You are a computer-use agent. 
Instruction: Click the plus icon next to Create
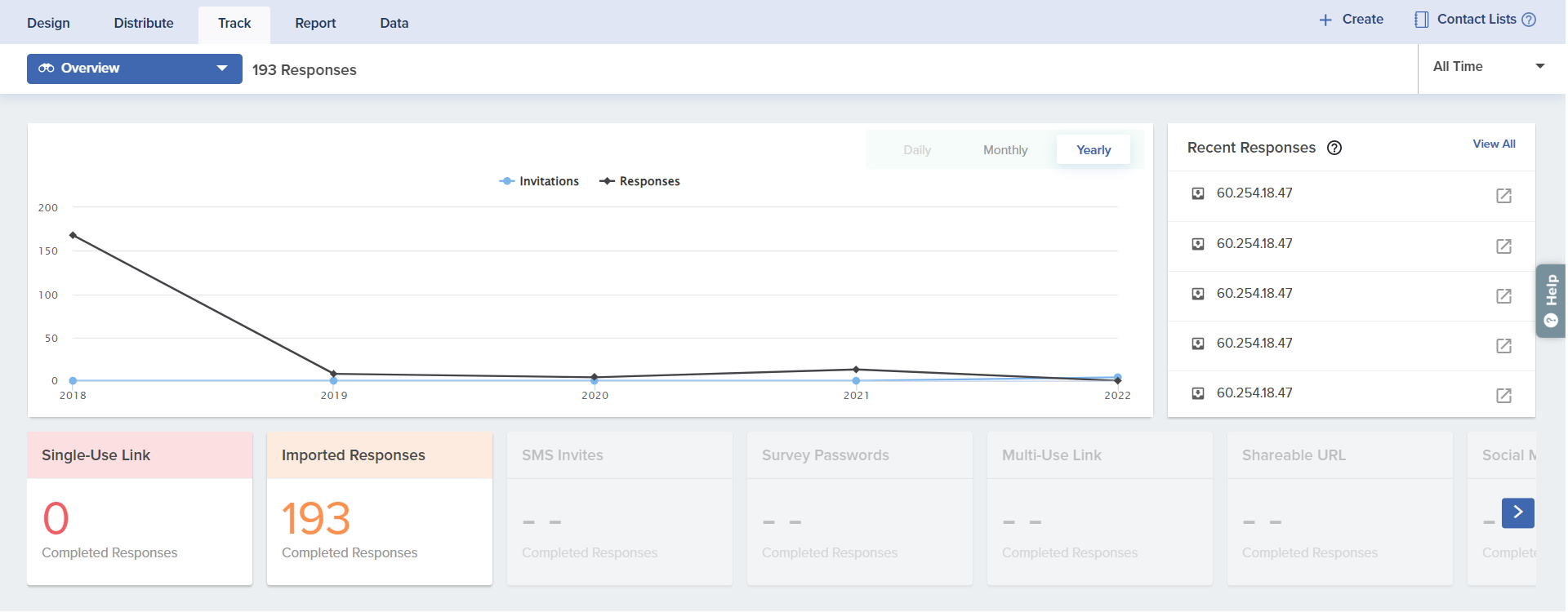point(1325,20)
